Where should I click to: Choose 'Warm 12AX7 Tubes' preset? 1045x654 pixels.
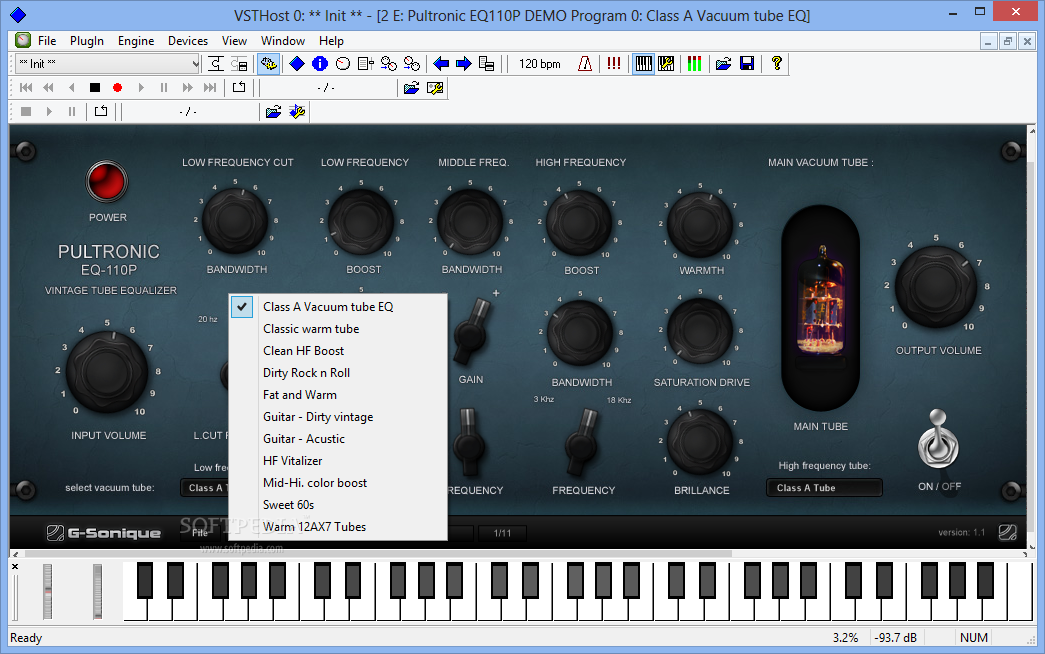click(338, 527)
